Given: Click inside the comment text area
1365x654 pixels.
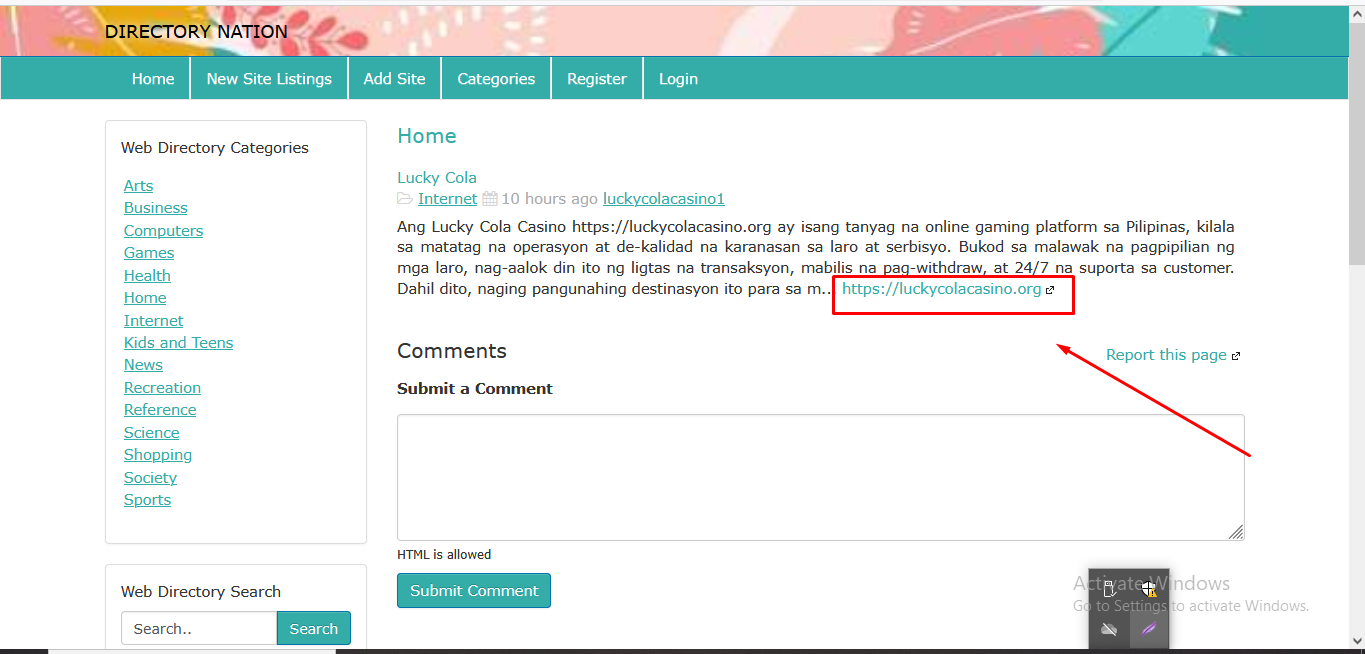Looking at the screenshot, I should tap(820, 477).
